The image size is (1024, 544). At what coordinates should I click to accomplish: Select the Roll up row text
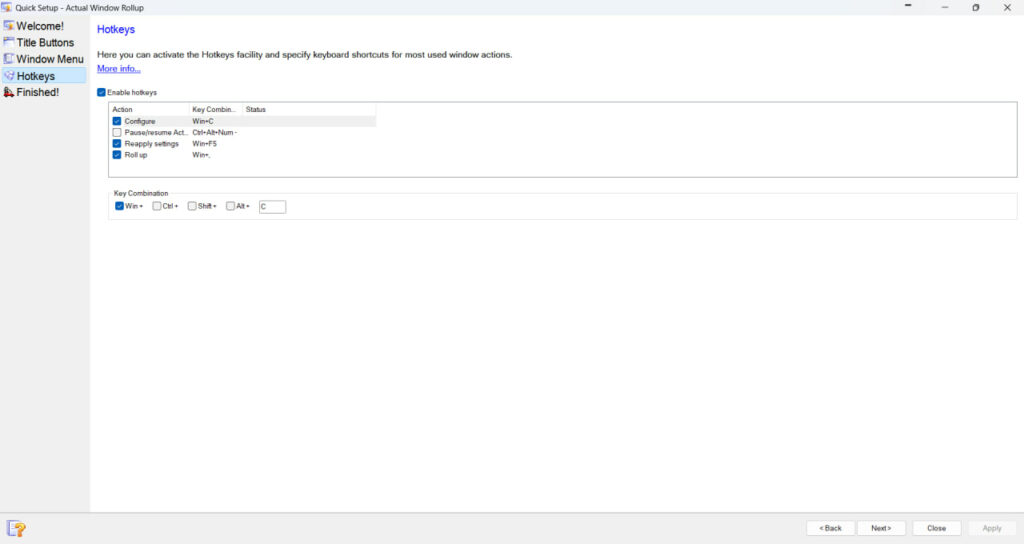pos(136,155)
